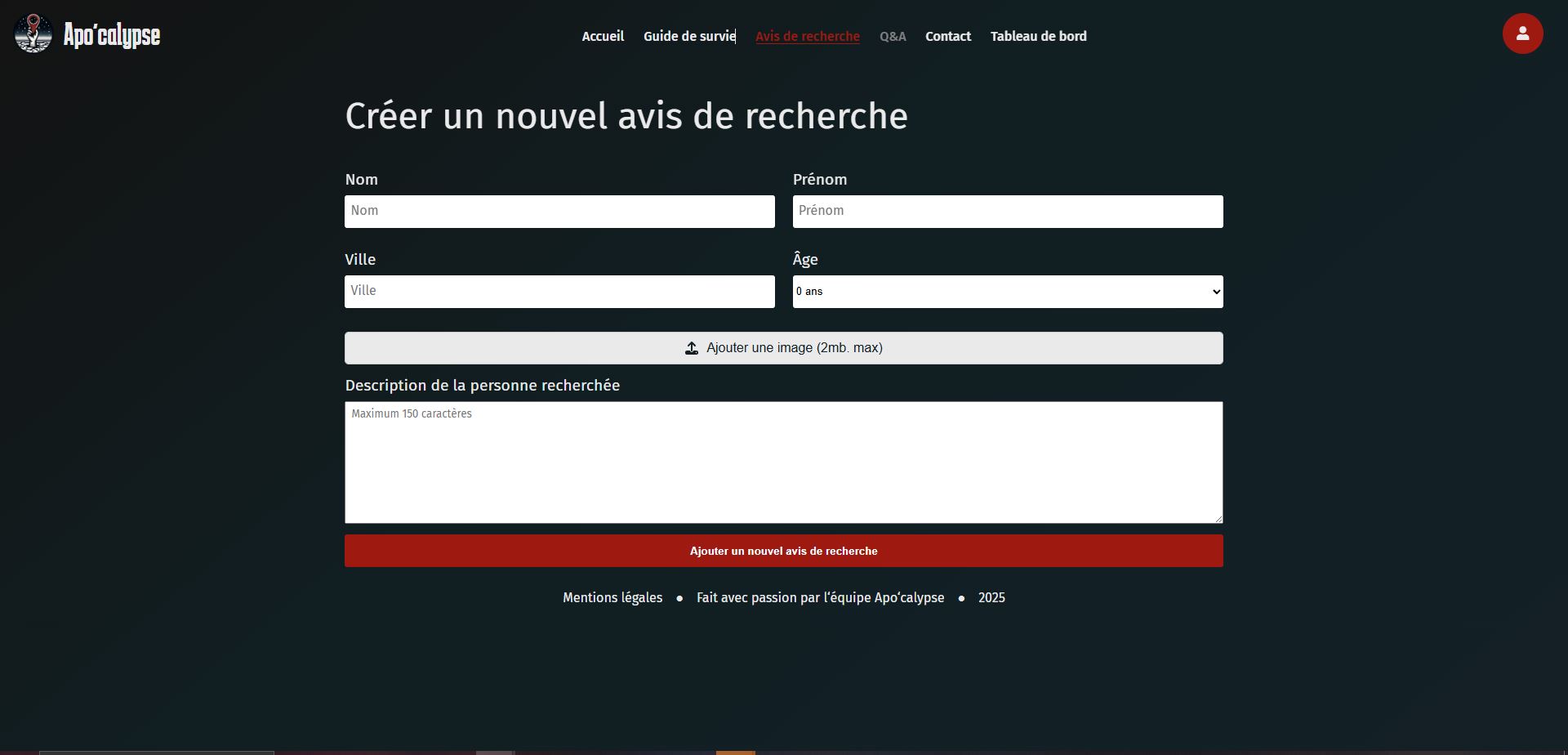Go to the Accueil page
Viewport: 1568px width, 755px height.
click(x=603, y=37)
